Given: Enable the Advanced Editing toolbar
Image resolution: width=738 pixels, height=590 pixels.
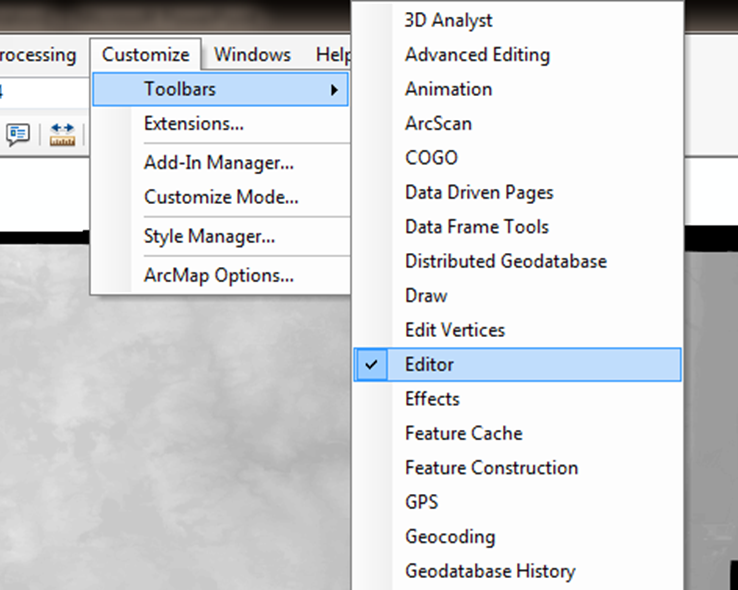Looking at the screenshot, I should pos(517,55).
